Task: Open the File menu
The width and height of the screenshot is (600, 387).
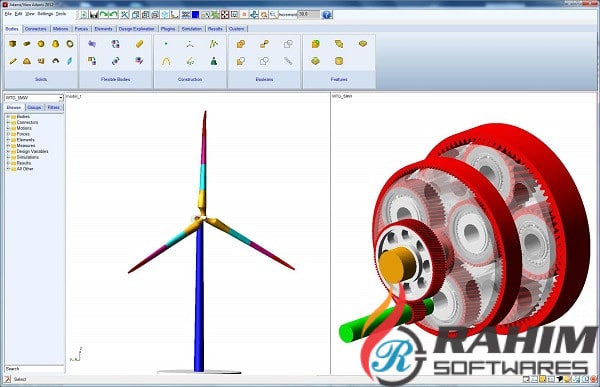Action: (8, 14)
